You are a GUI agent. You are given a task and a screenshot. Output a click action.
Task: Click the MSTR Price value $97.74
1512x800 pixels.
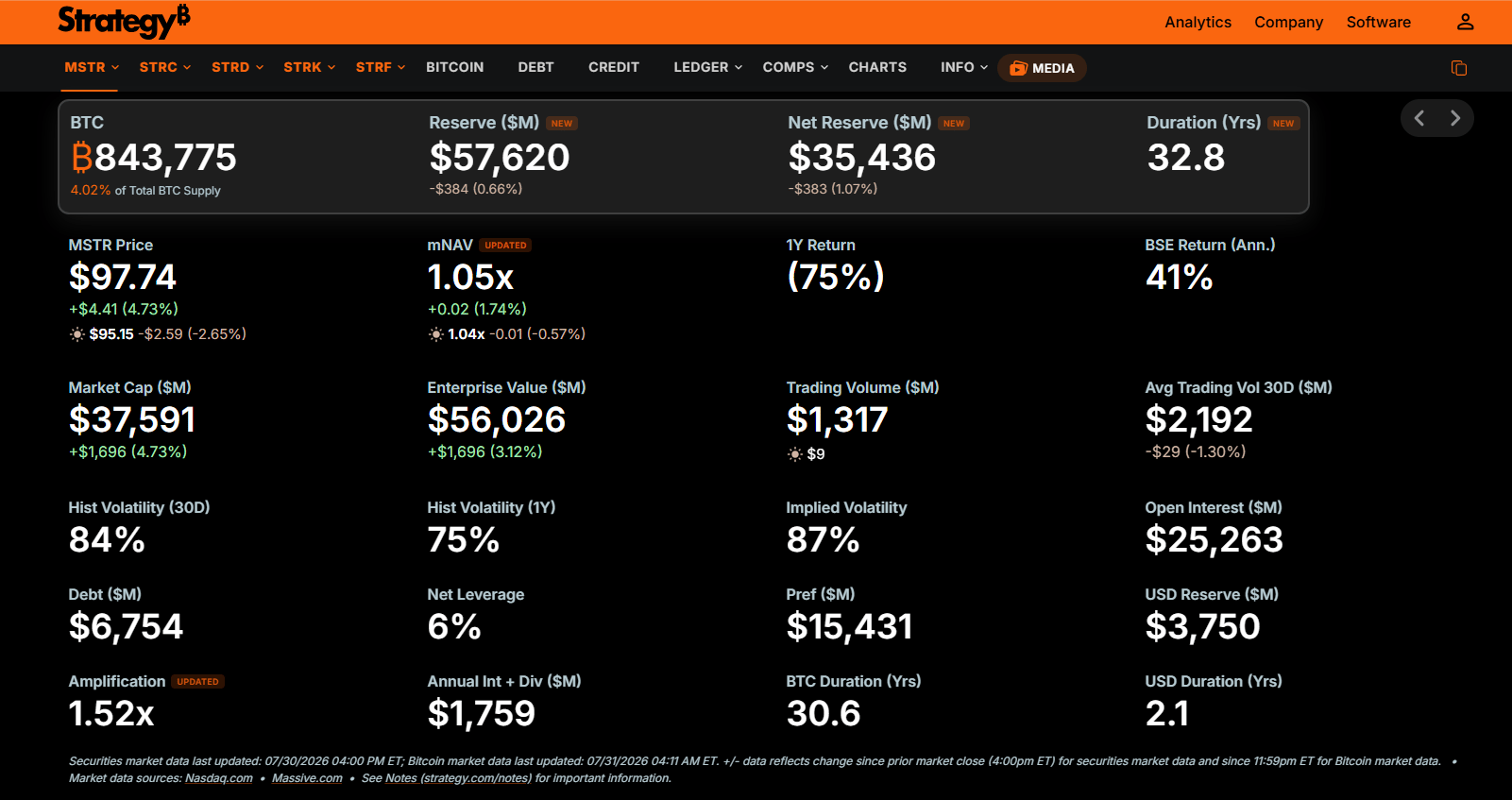coord(123,278)
